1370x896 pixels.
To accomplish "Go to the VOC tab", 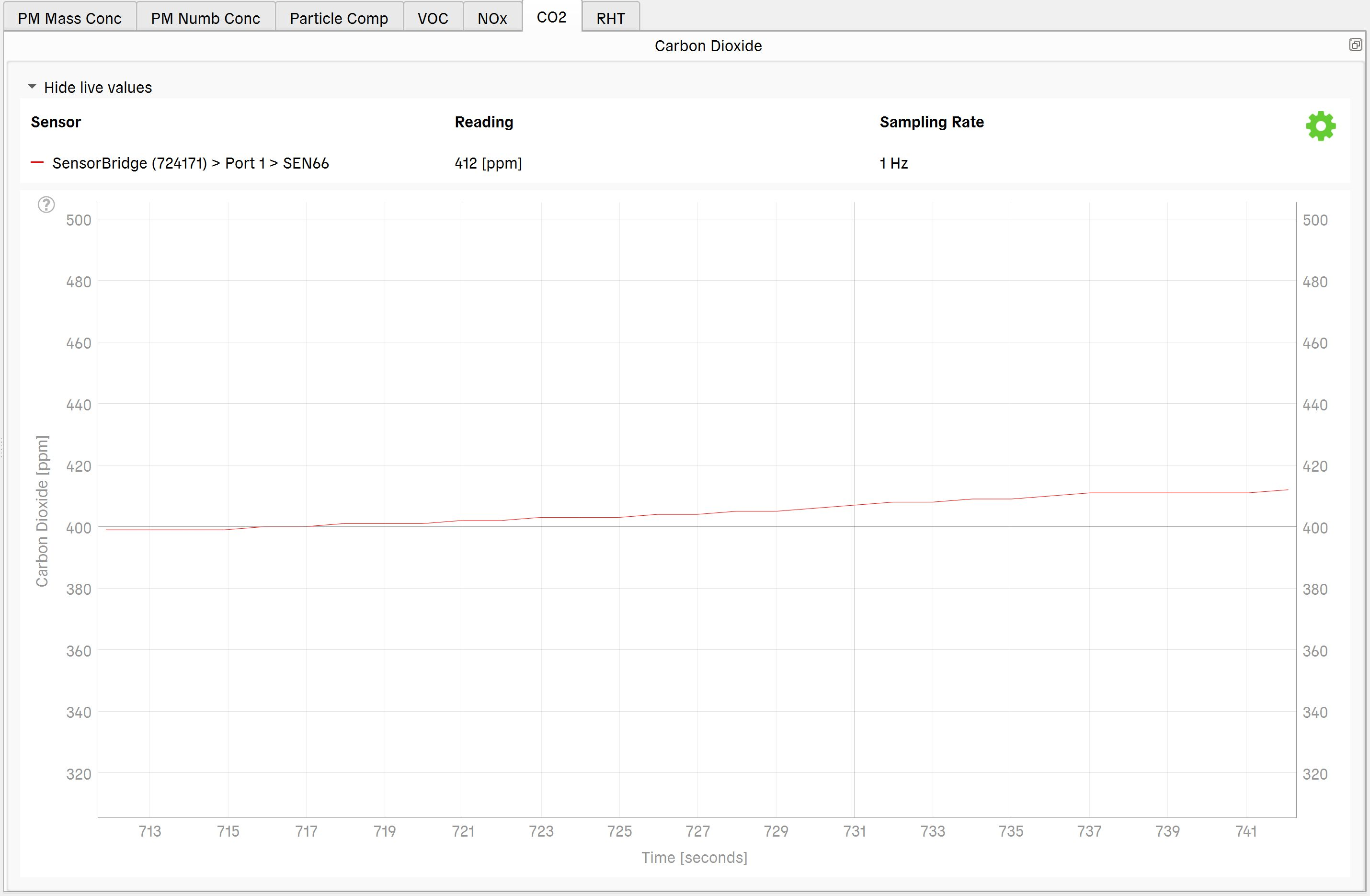I will click(432, 18).
